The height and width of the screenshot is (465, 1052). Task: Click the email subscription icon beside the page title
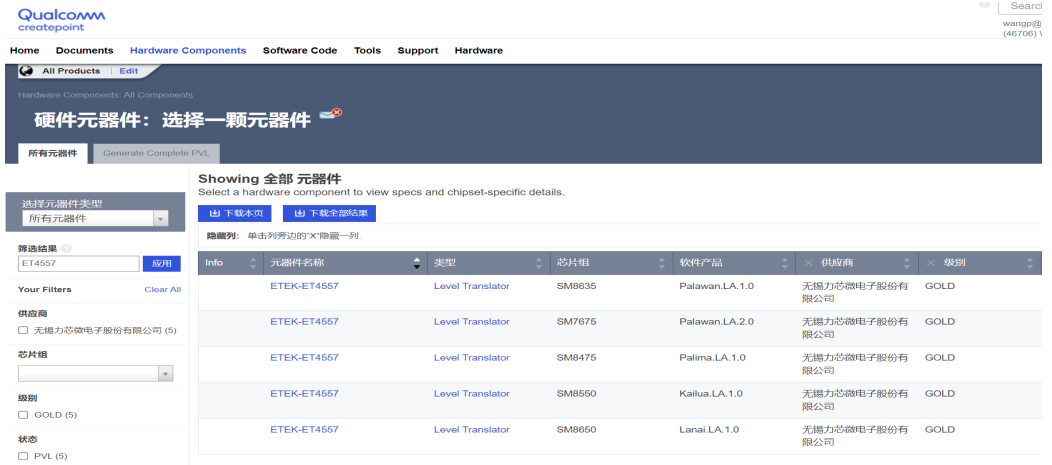[330, 116]
